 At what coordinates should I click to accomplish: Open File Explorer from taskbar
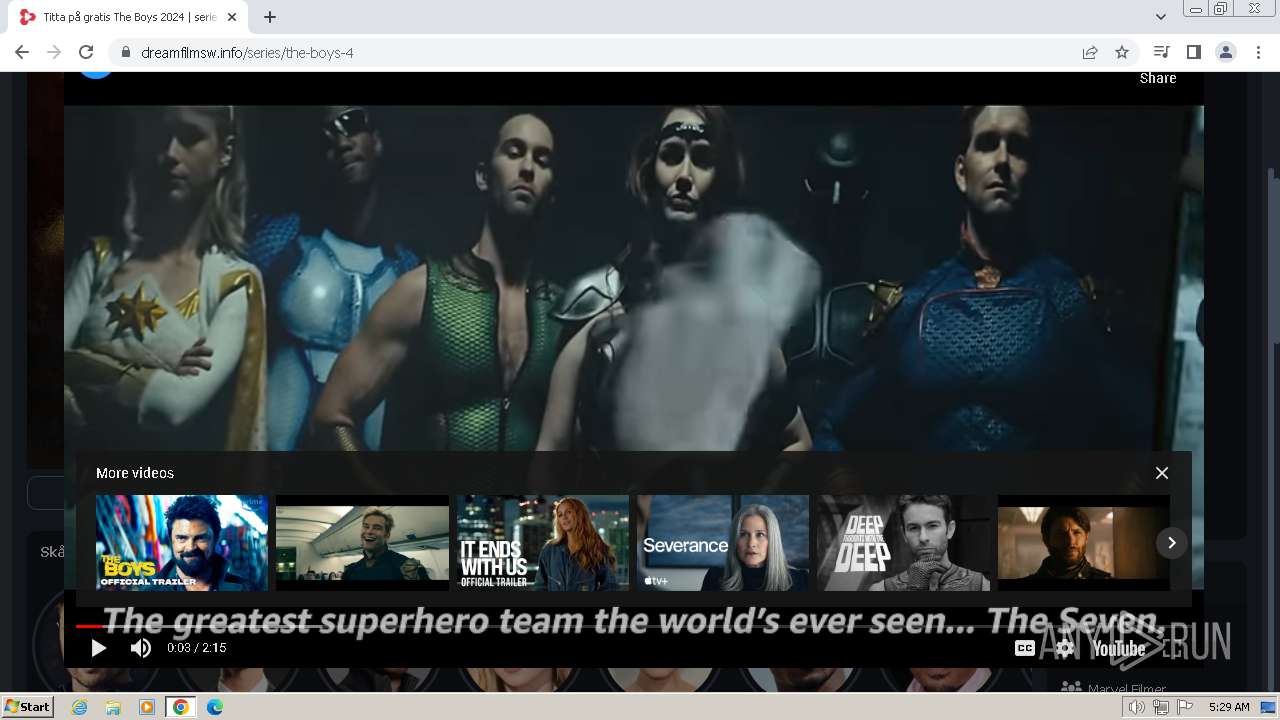tap(113, 707)
